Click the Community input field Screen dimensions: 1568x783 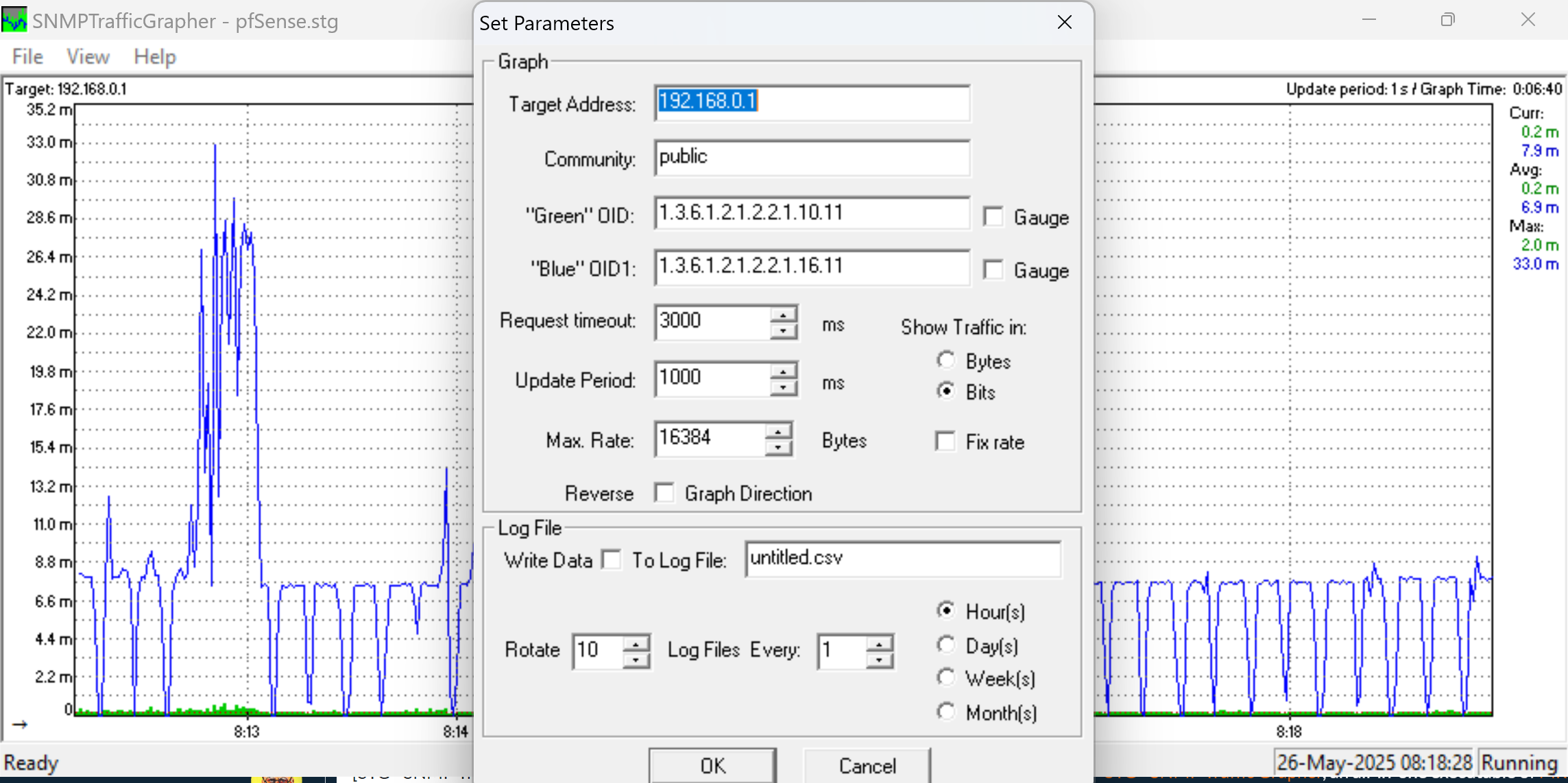tap(811, 158)
